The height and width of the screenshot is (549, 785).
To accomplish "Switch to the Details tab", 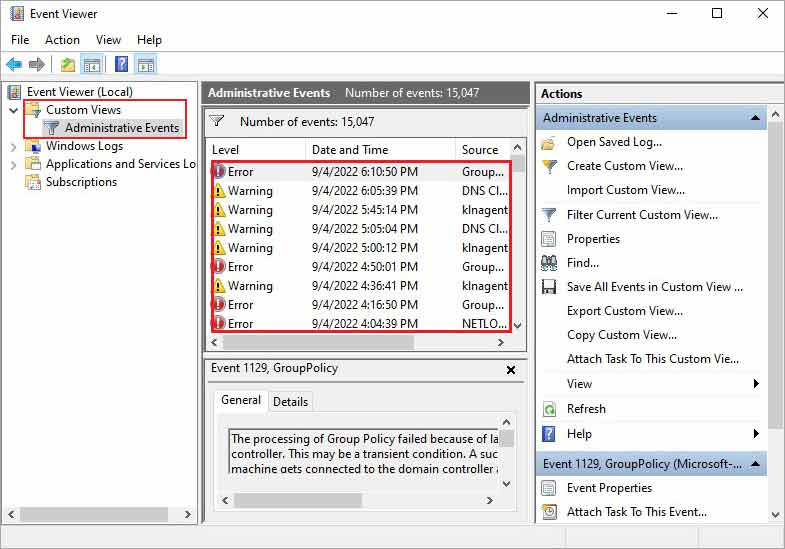I will coord(290,401).
